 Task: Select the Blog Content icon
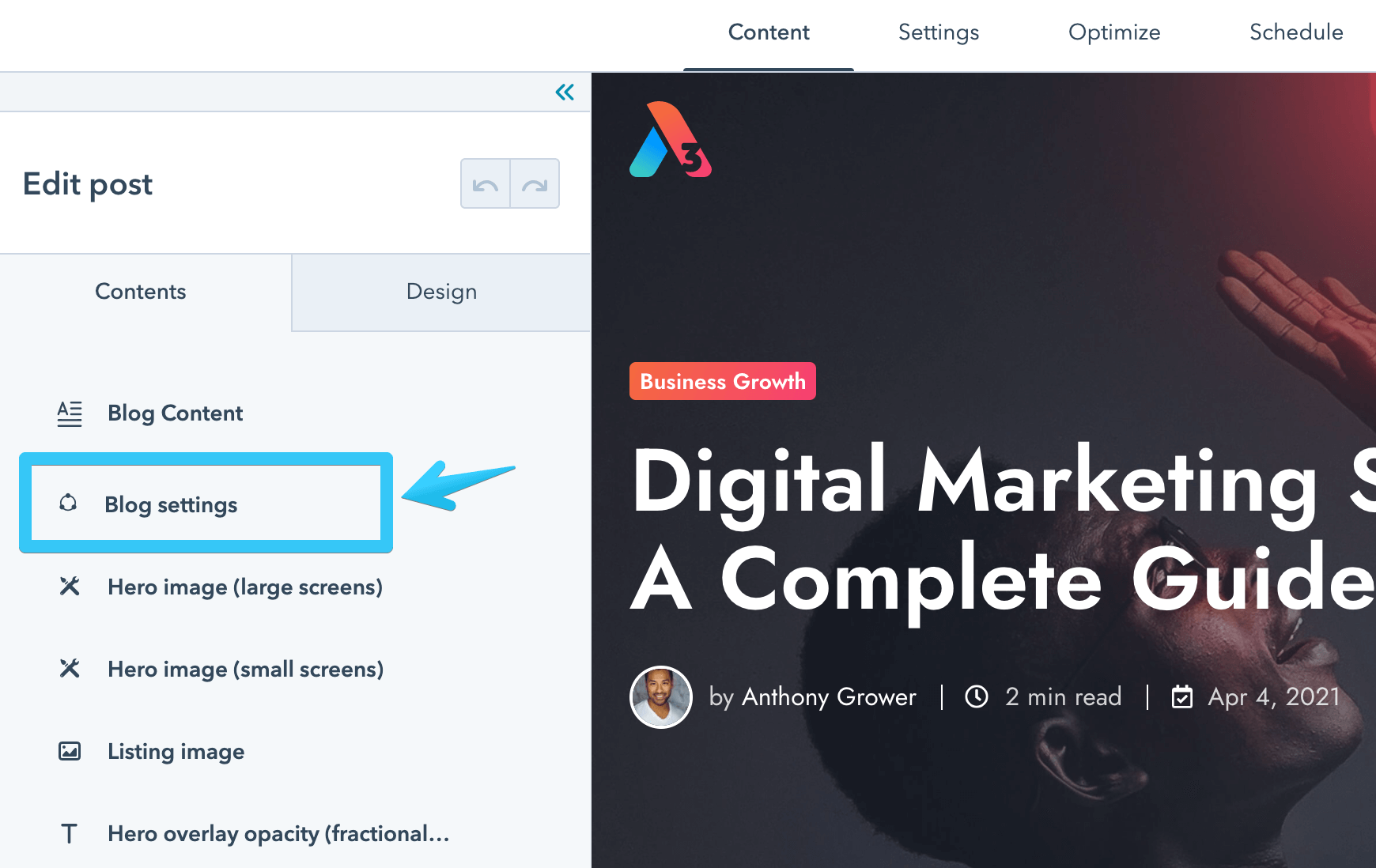click(70, 413)
